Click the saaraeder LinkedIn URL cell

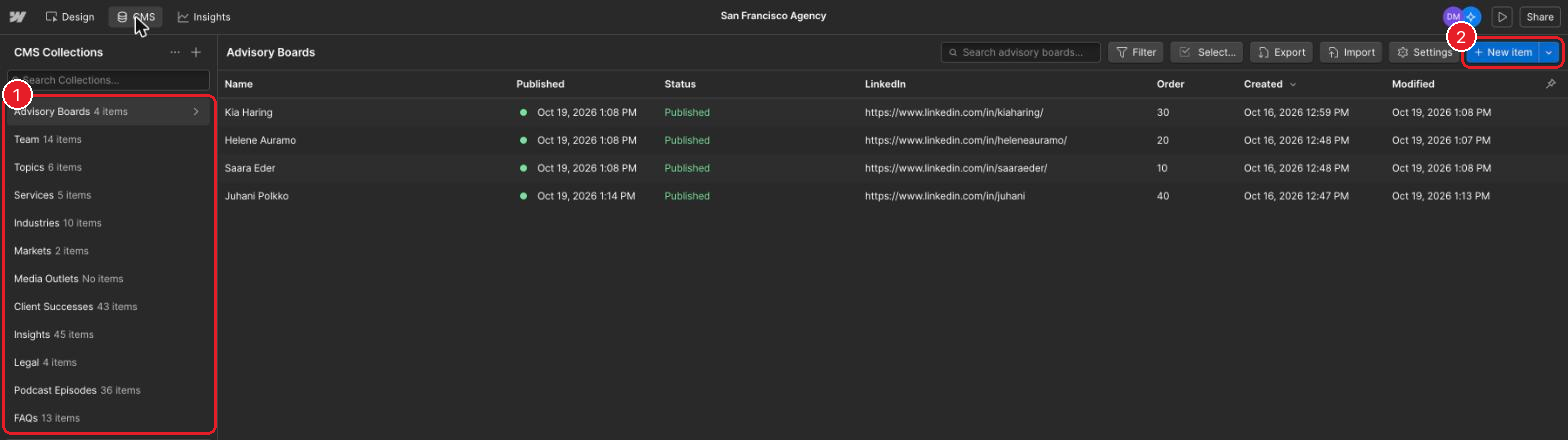click(x=956, y=169)
